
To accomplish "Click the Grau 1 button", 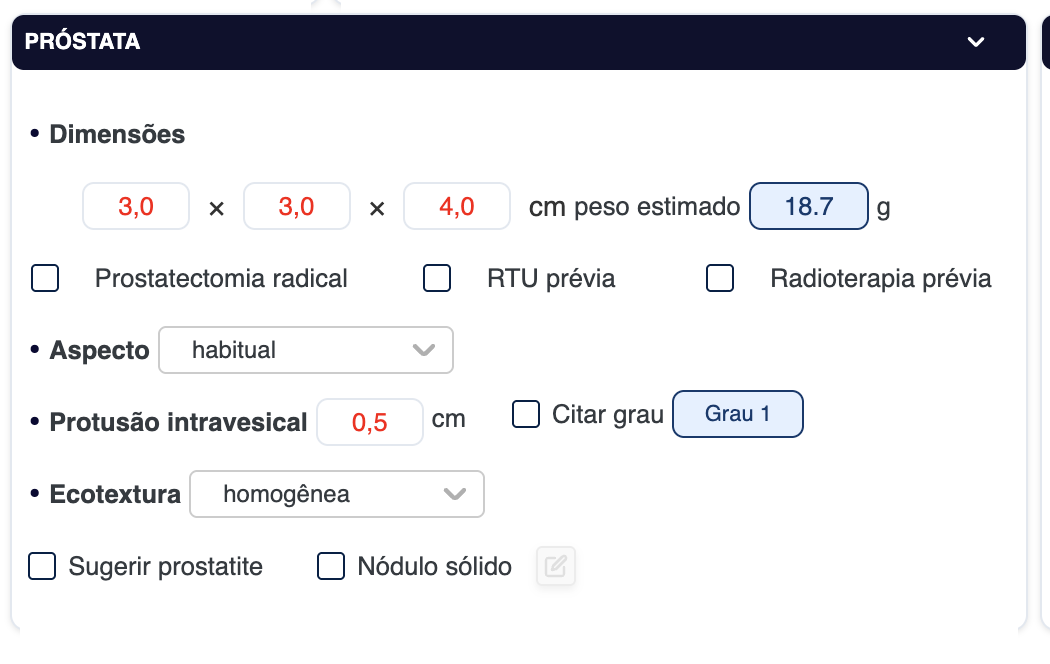I will pos(738,414).
